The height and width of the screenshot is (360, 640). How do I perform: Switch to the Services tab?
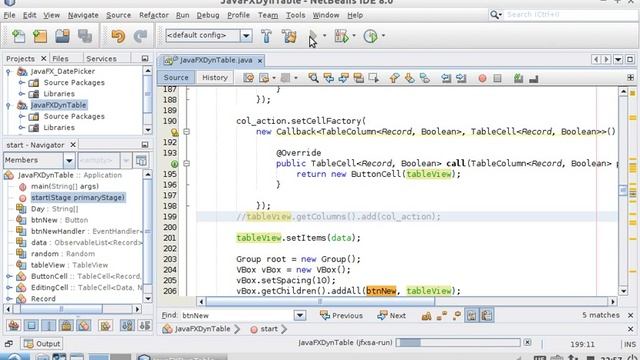tap(101, 59)
